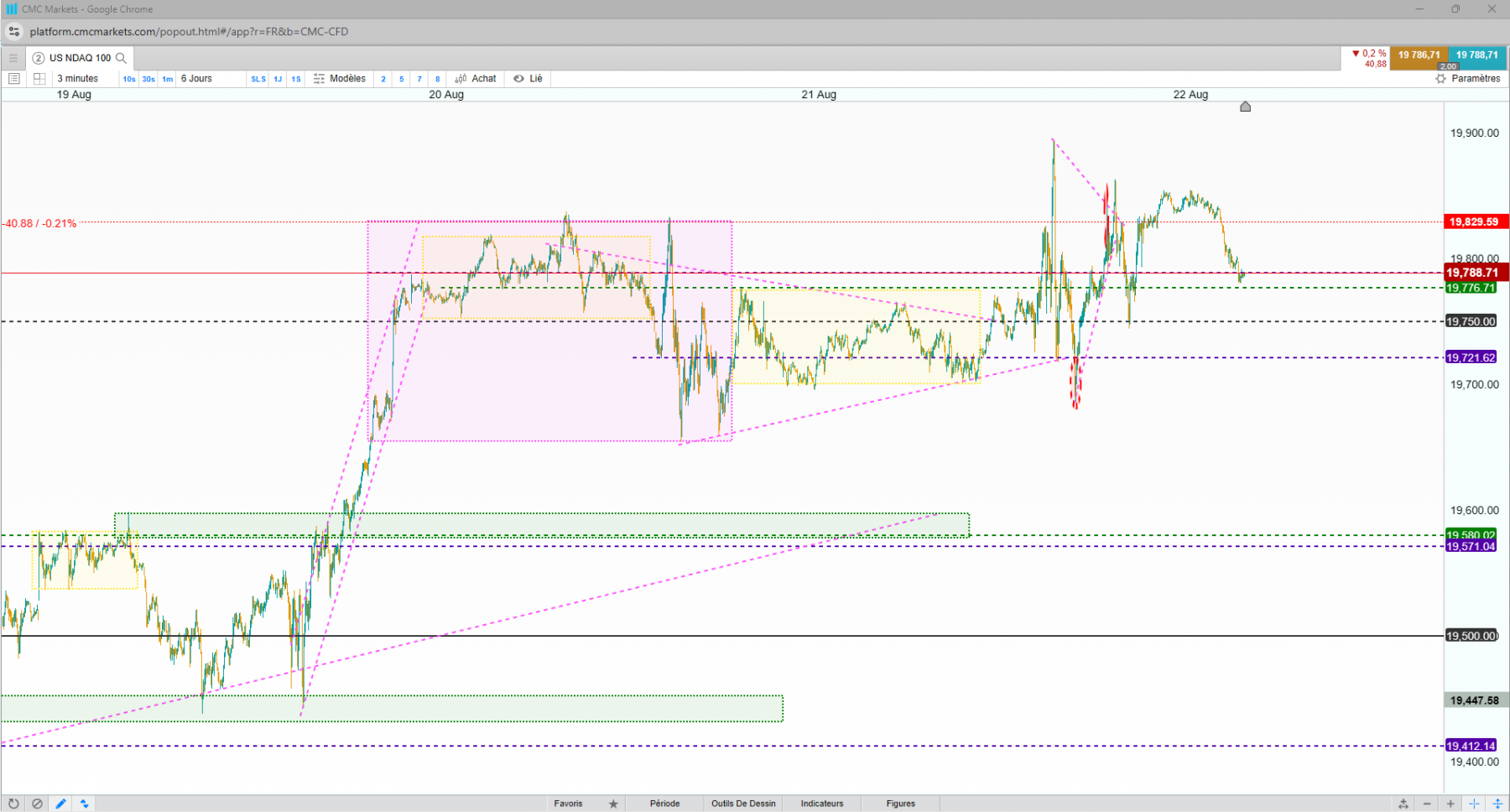Click the Paramètres settings button
The image size is (1510, 812).
coord(1468,79)
